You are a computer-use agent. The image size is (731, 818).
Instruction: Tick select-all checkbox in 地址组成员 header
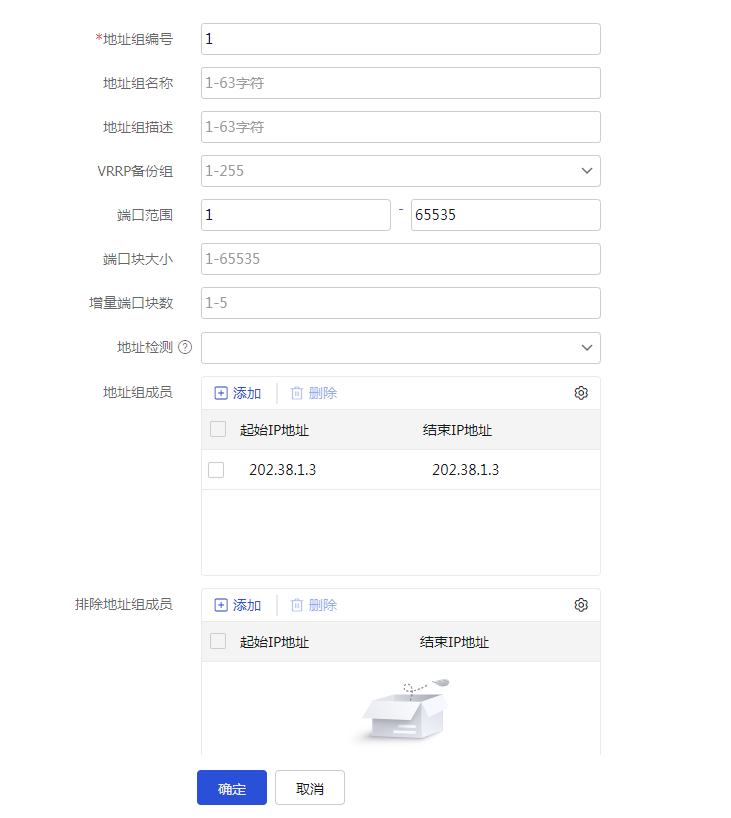[x=218, y=429]
